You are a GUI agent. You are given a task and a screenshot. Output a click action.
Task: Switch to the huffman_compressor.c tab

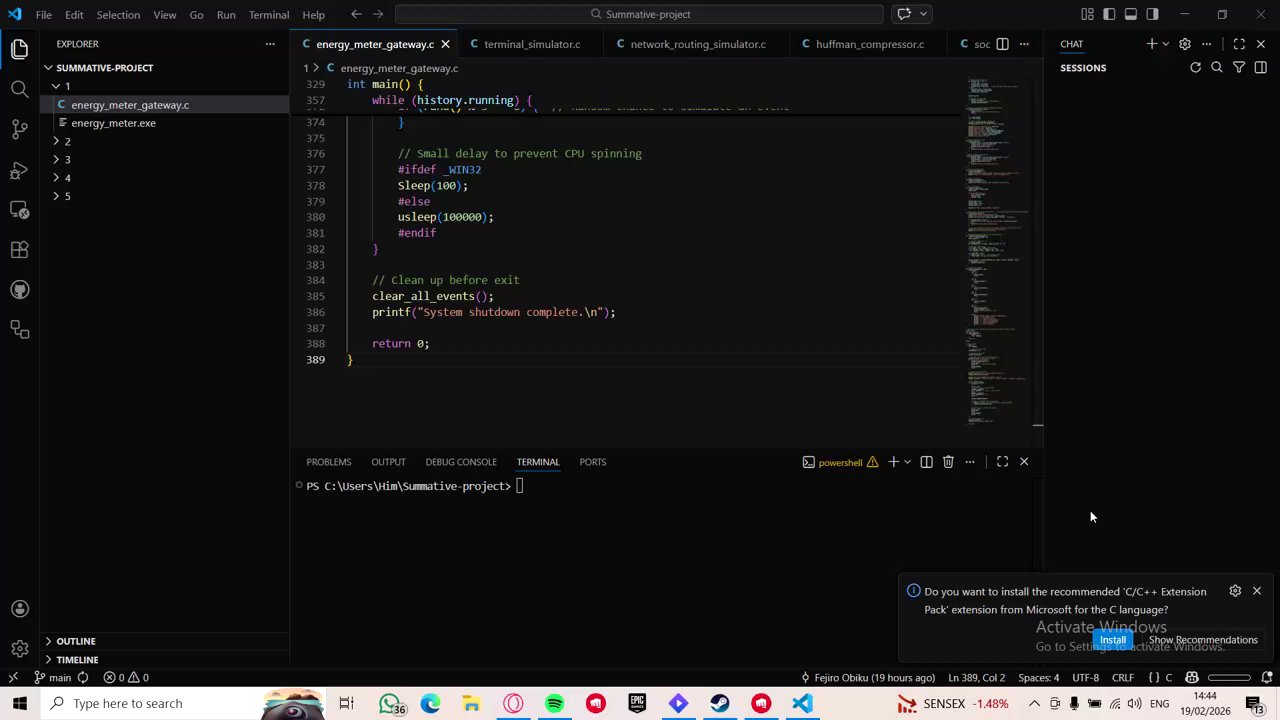click(x=870, y=44)
